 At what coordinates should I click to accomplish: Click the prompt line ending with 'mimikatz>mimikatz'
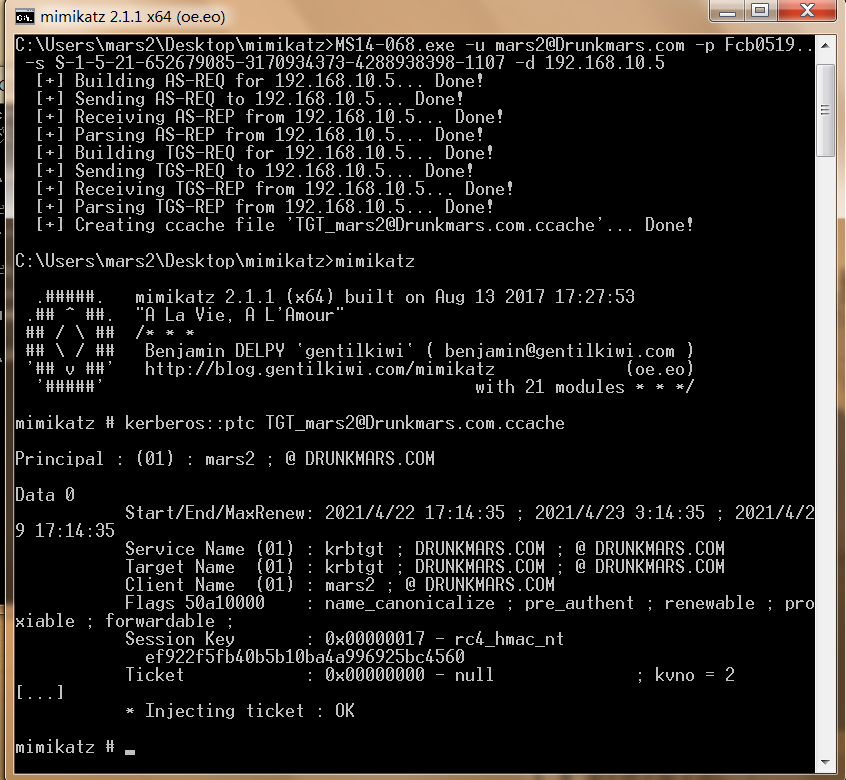215,261
